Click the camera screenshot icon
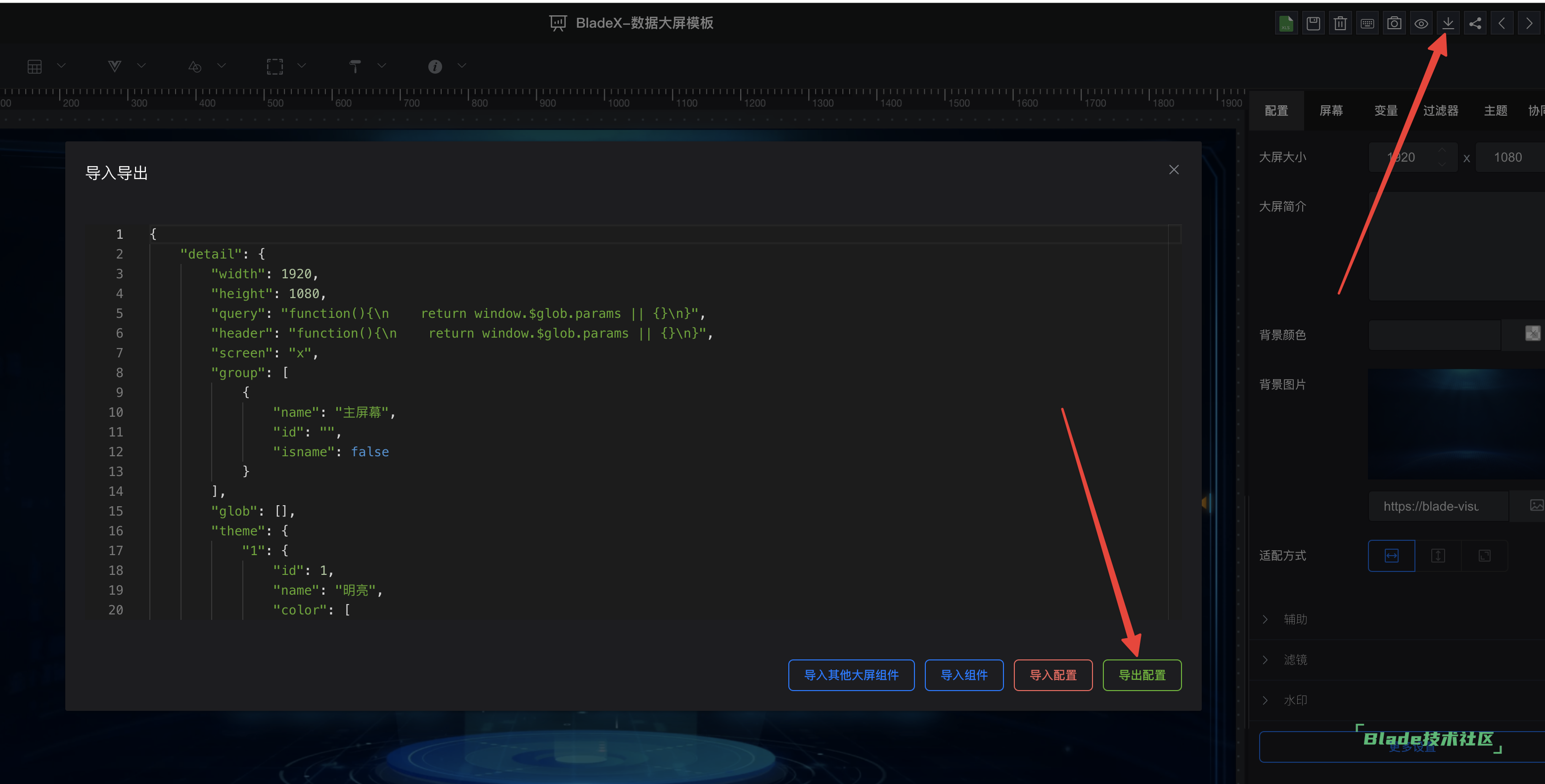 (x=1394, y=23)
